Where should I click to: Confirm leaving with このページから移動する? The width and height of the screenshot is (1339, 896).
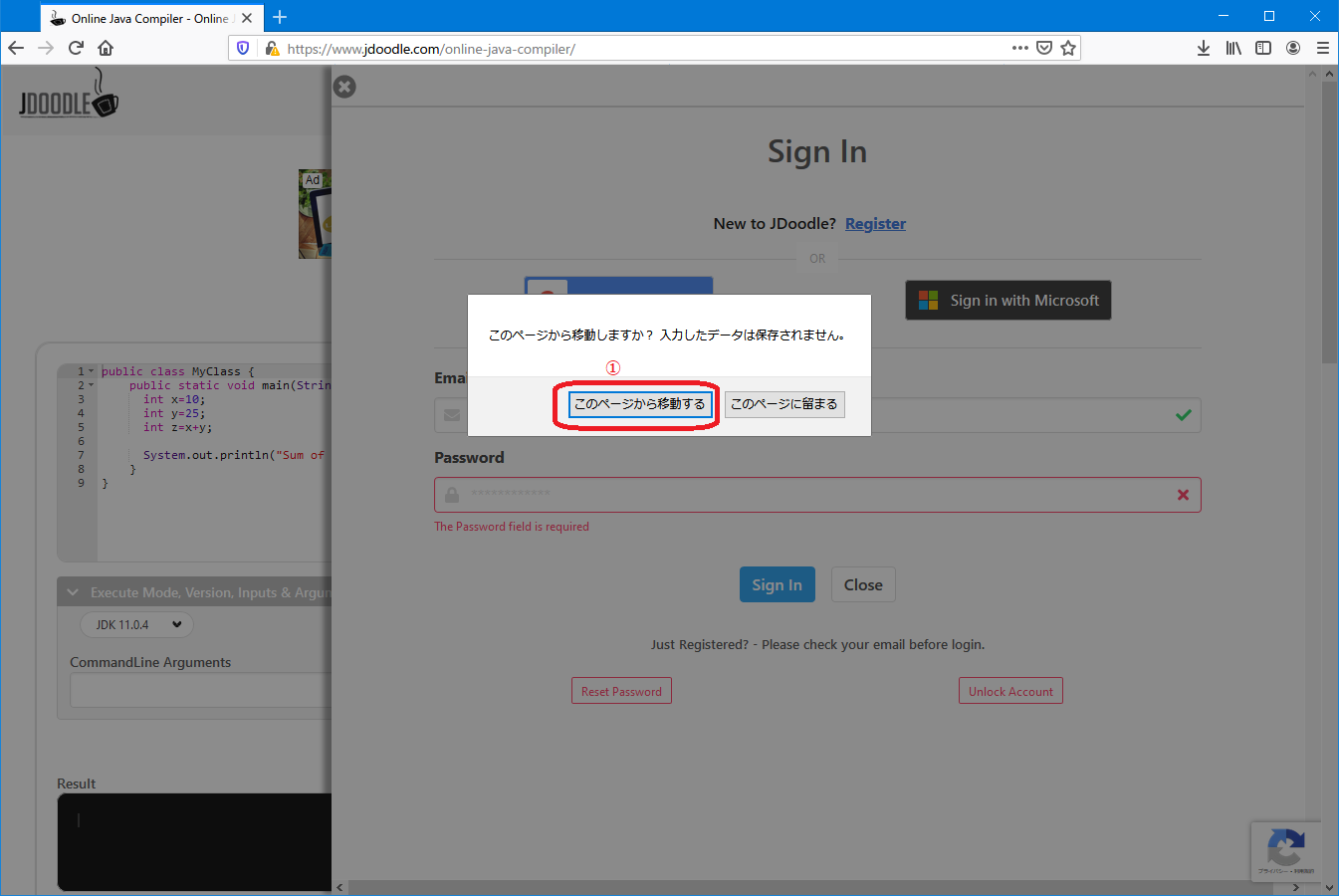coord(639,404)
